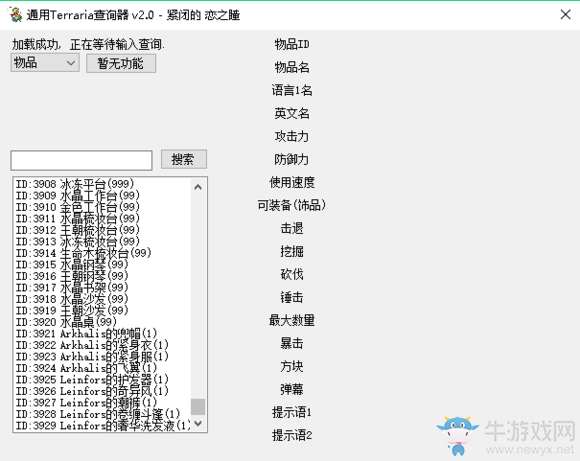Image resolution: width=580 pixels, height=461 pixels.
Task: Select item ID:3908 冰冻平台
Action: tap(75, 184)
